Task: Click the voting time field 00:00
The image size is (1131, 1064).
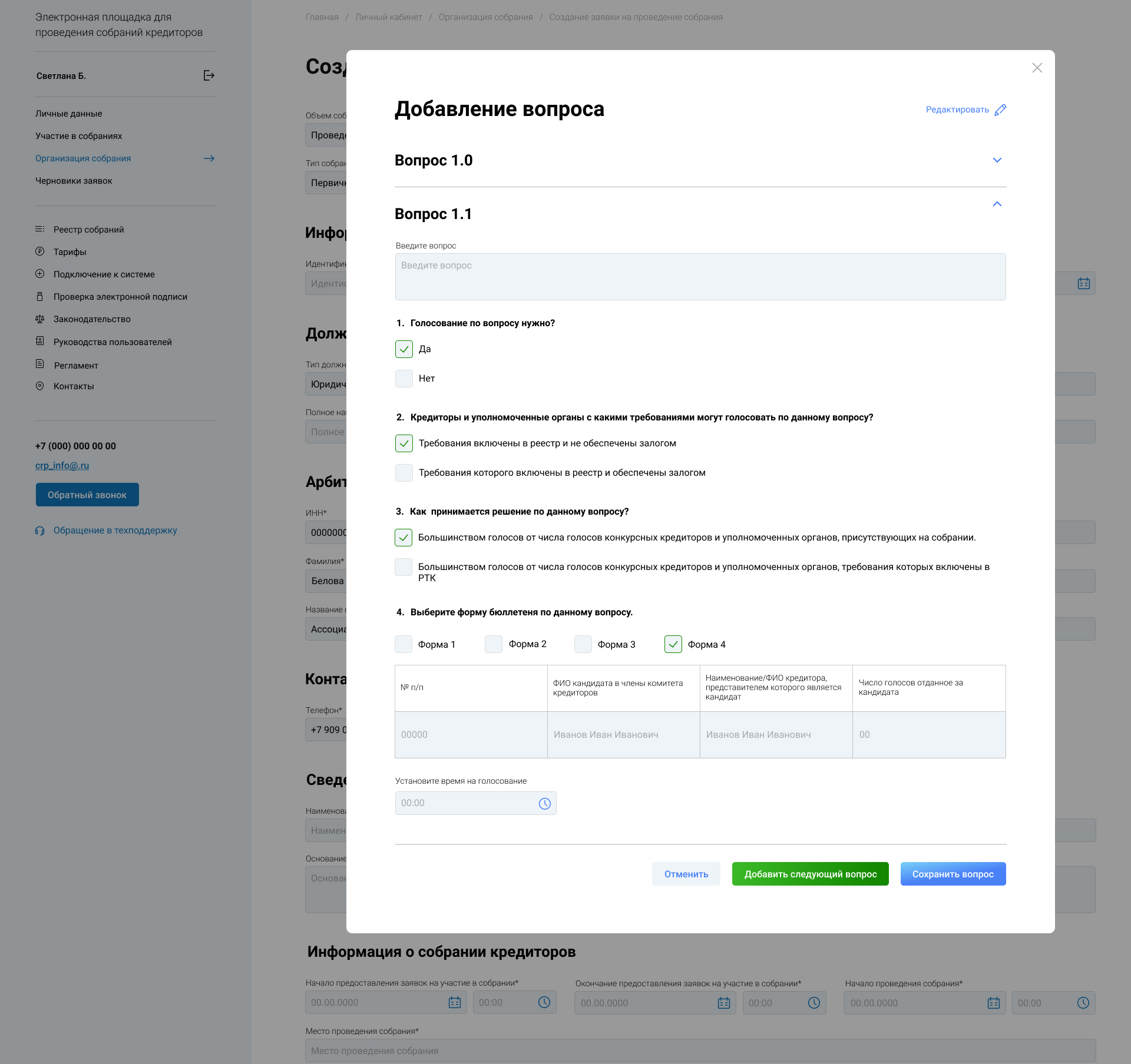Action: [x=476, y=803]
